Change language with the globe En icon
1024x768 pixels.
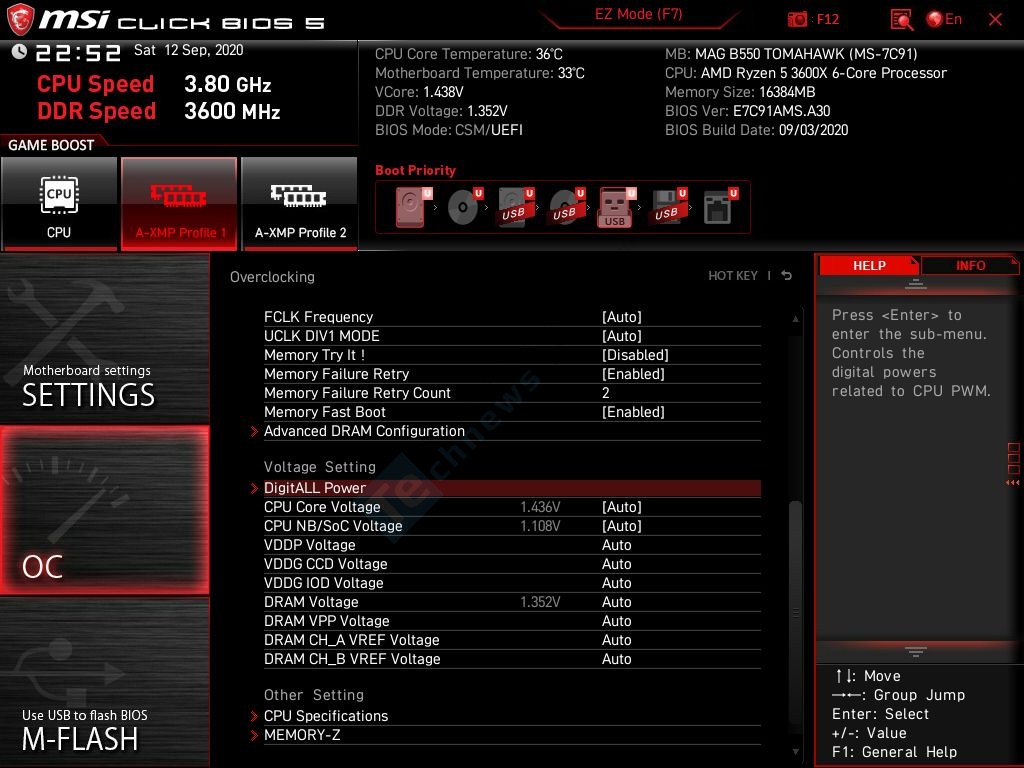coord(944,19)
